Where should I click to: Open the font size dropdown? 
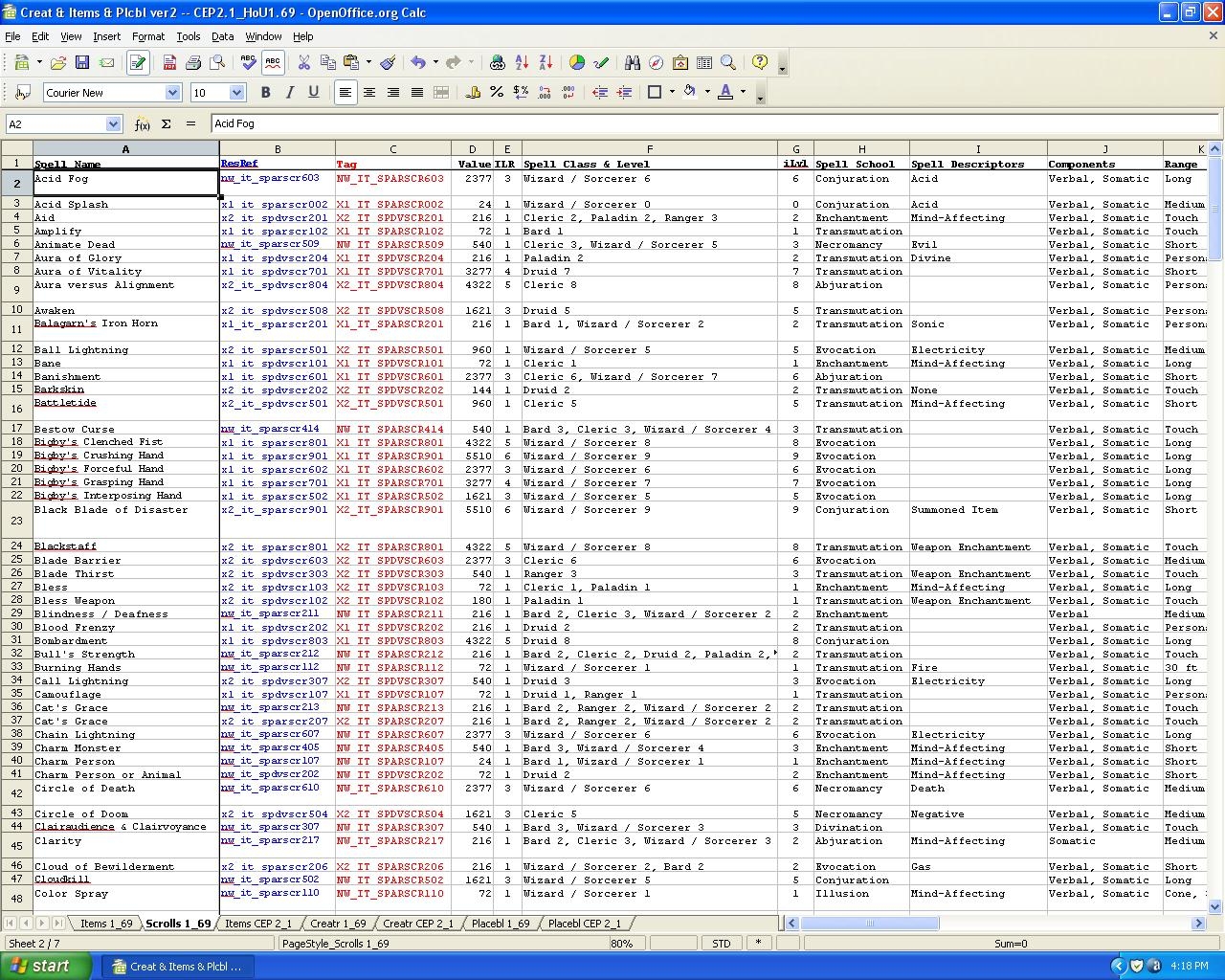[236, 93]
